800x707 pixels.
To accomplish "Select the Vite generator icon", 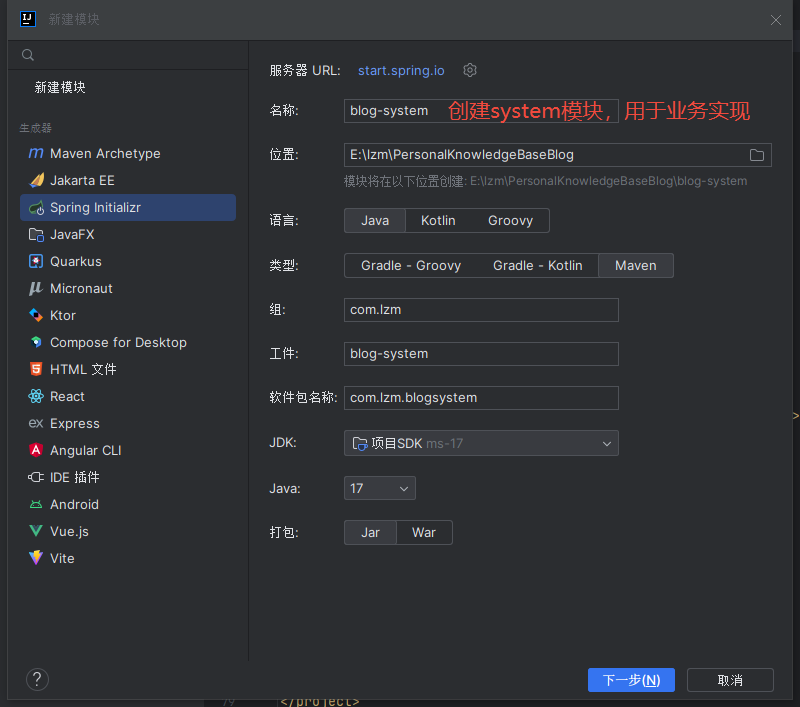I will (36, 558).
